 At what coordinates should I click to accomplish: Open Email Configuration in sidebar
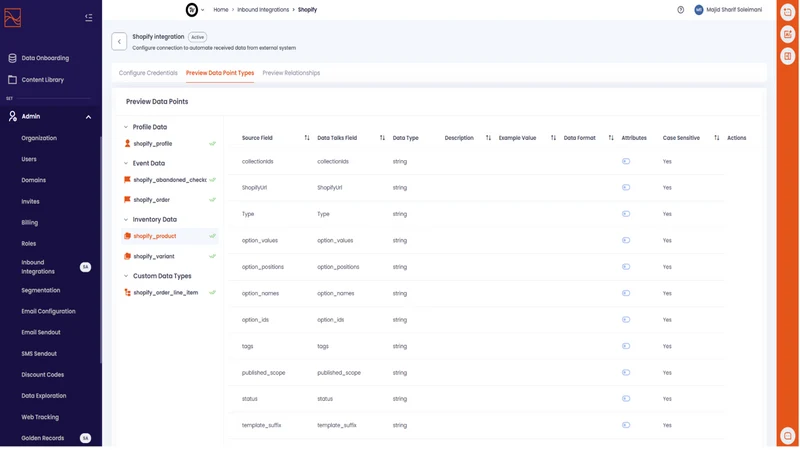point(48,311)
